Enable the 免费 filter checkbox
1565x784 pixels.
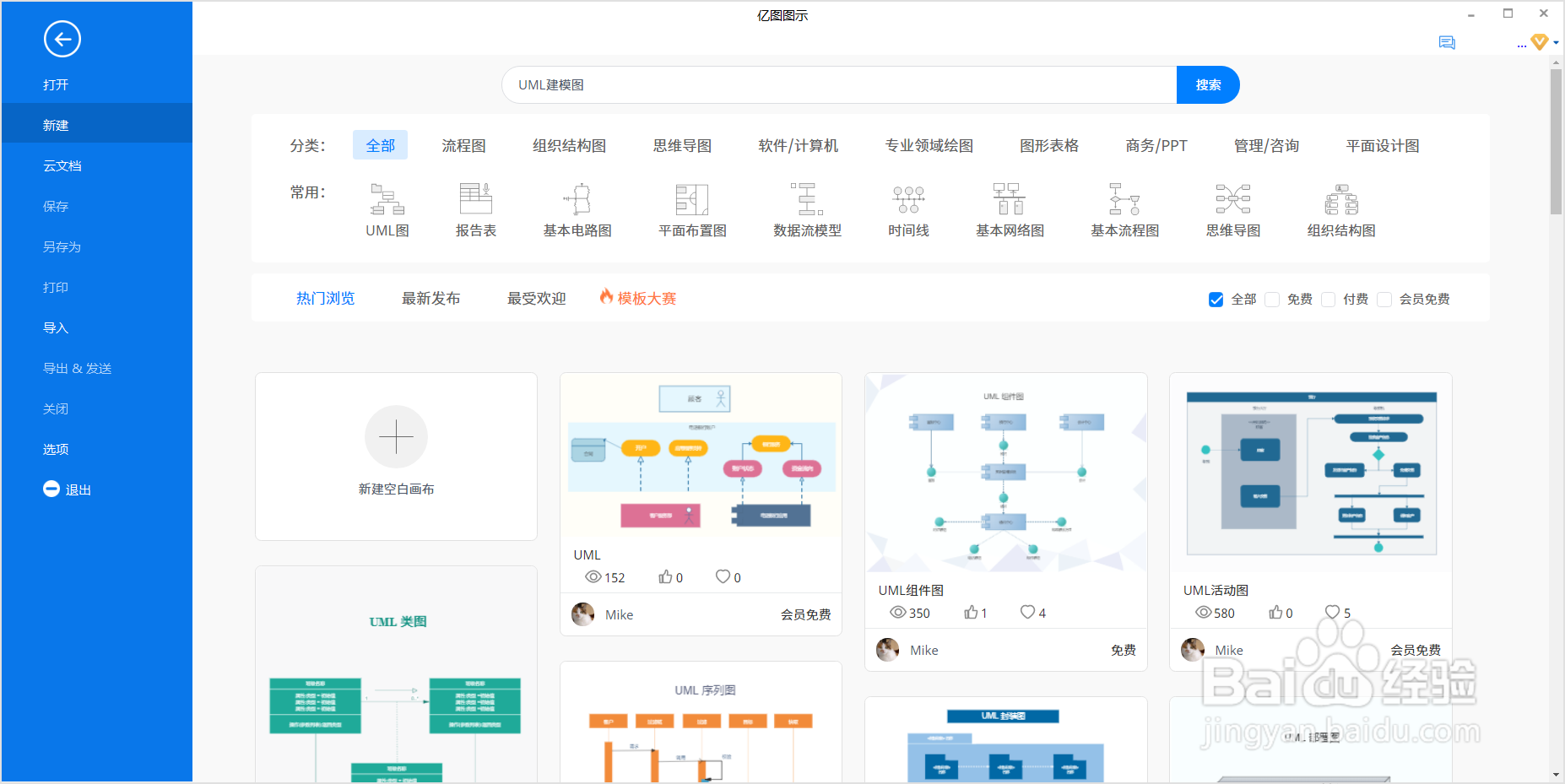tap(1272, 299)
